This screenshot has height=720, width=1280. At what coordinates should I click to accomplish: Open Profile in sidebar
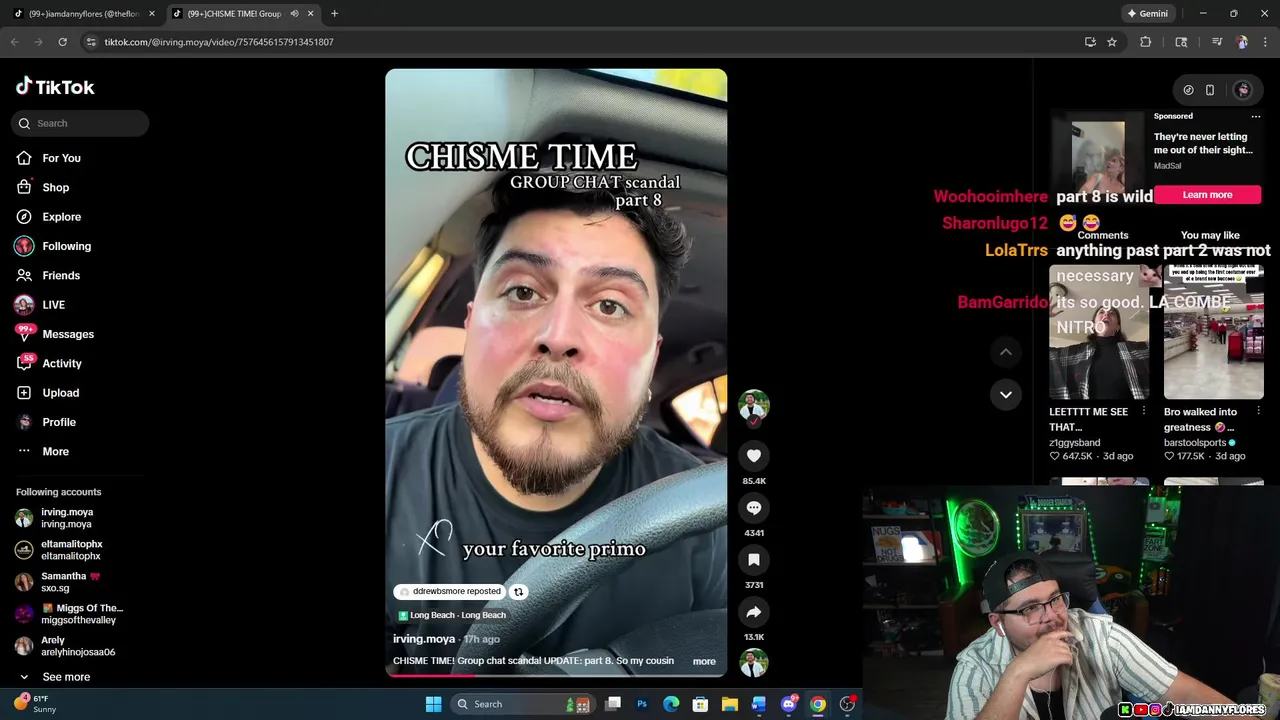58,422
